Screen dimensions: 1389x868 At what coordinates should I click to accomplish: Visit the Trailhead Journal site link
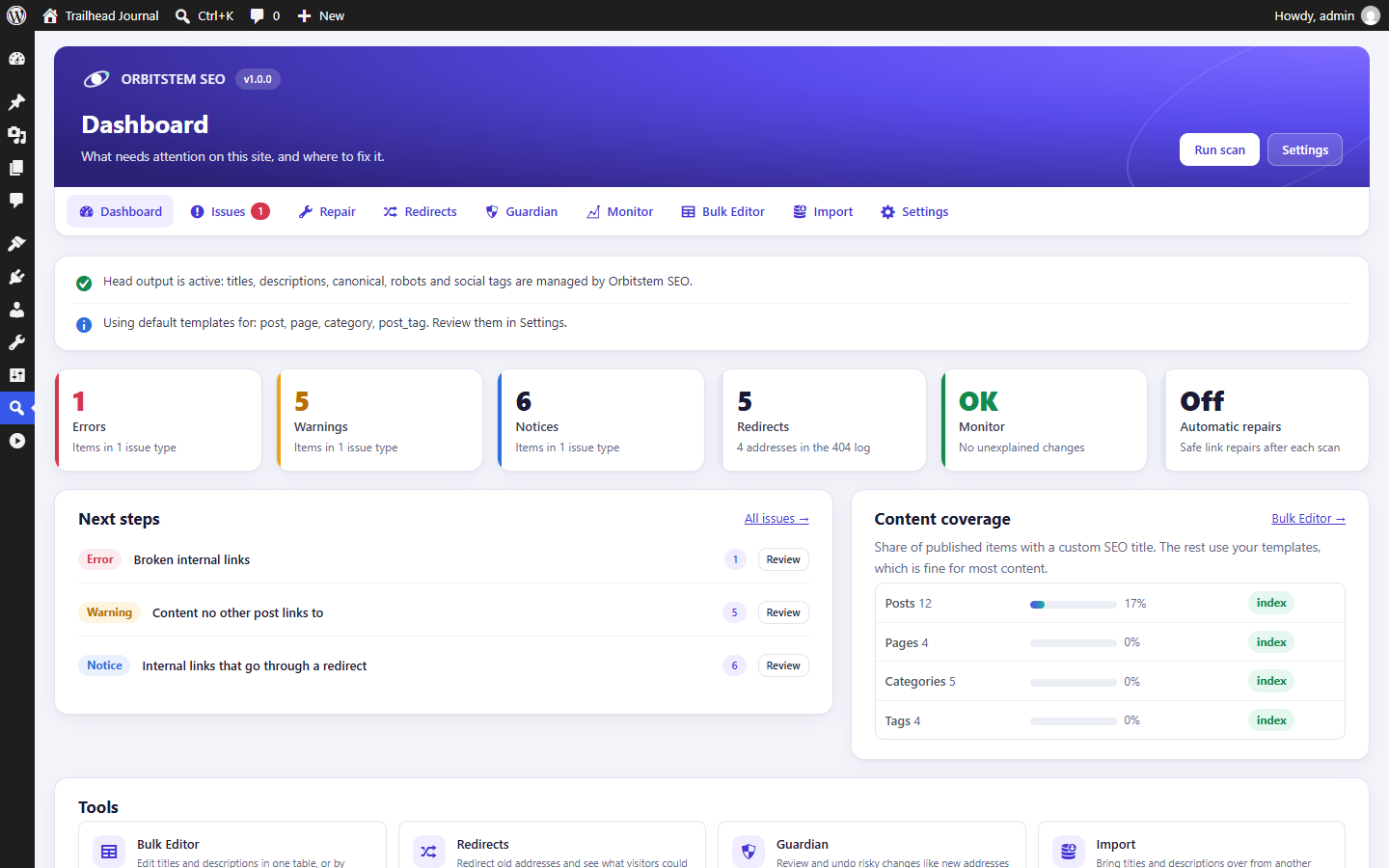[x=101, y=15]
